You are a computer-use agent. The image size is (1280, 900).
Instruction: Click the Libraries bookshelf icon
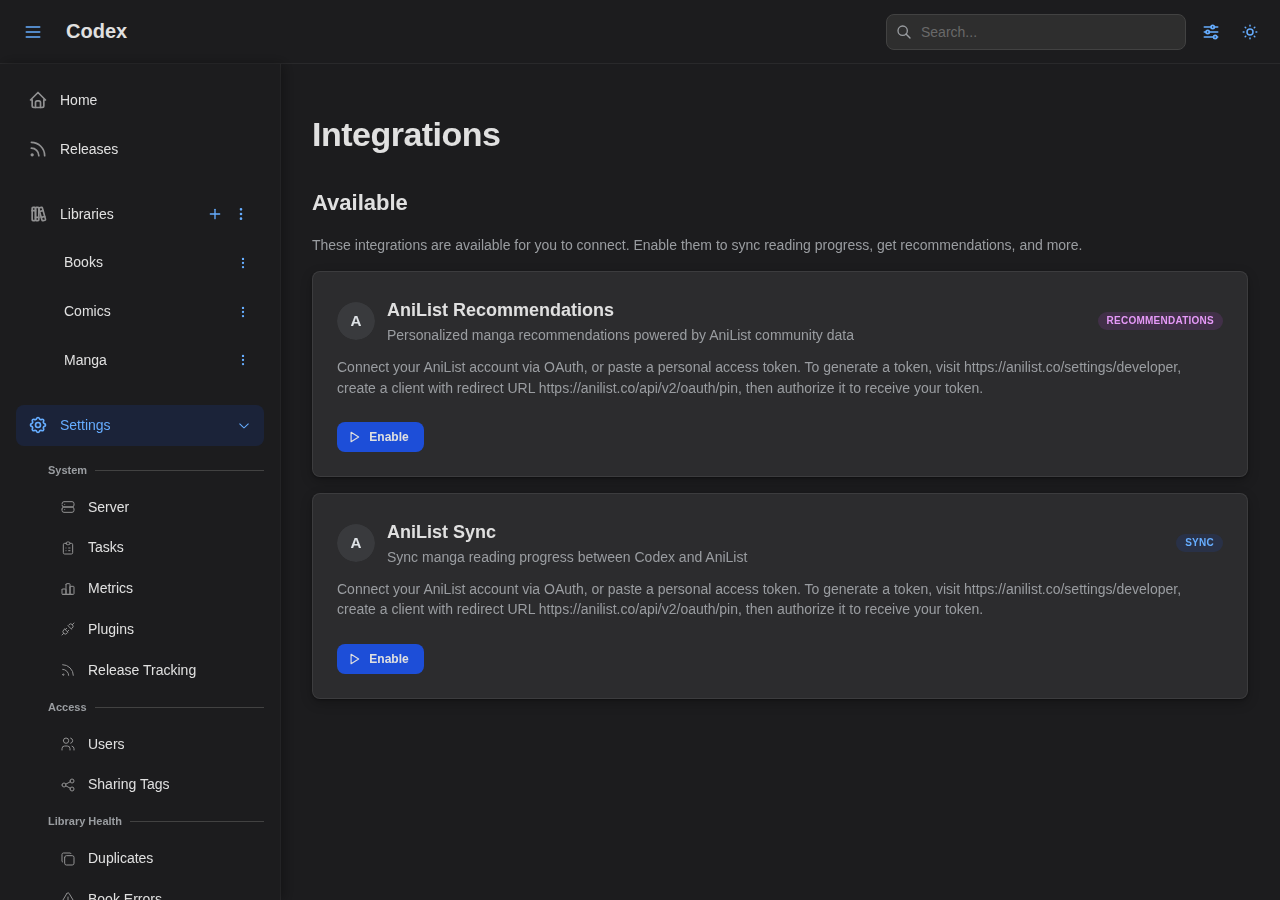[38, 214]
